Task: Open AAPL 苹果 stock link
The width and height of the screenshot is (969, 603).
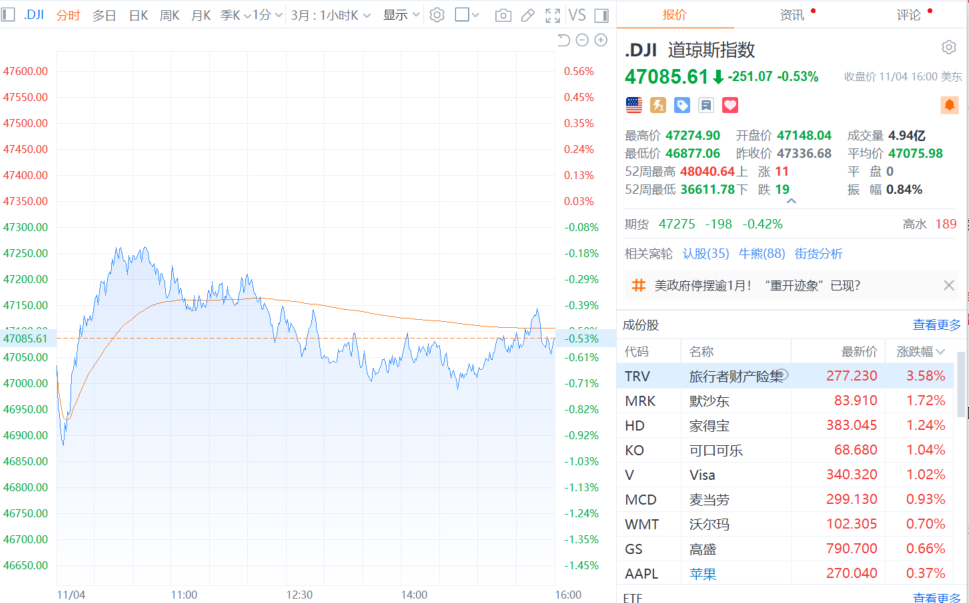Action: tap(703, 574)
